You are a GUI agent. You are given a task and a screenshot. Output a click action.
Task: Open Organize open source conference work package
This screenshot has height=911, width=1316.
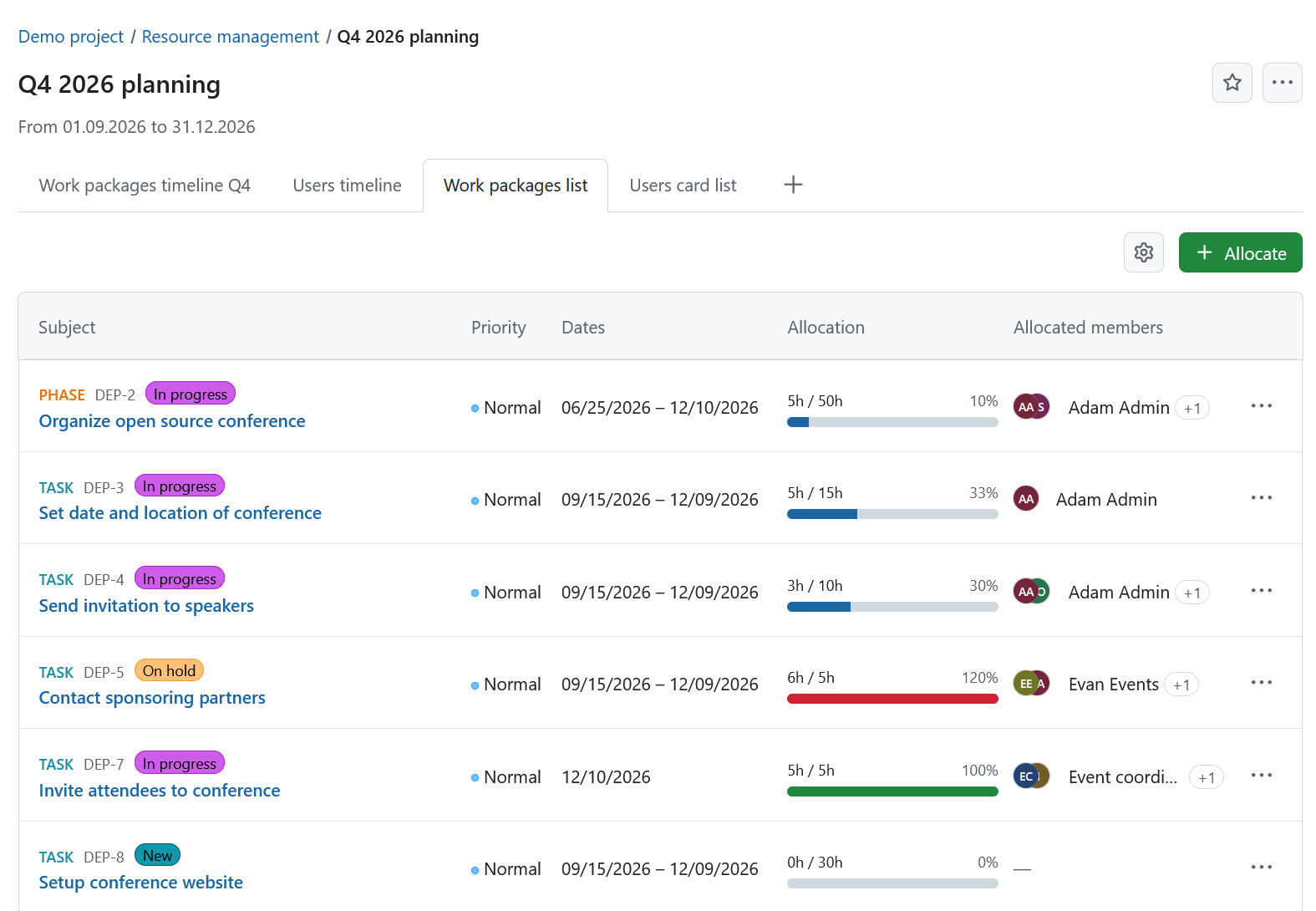(172, 421)
